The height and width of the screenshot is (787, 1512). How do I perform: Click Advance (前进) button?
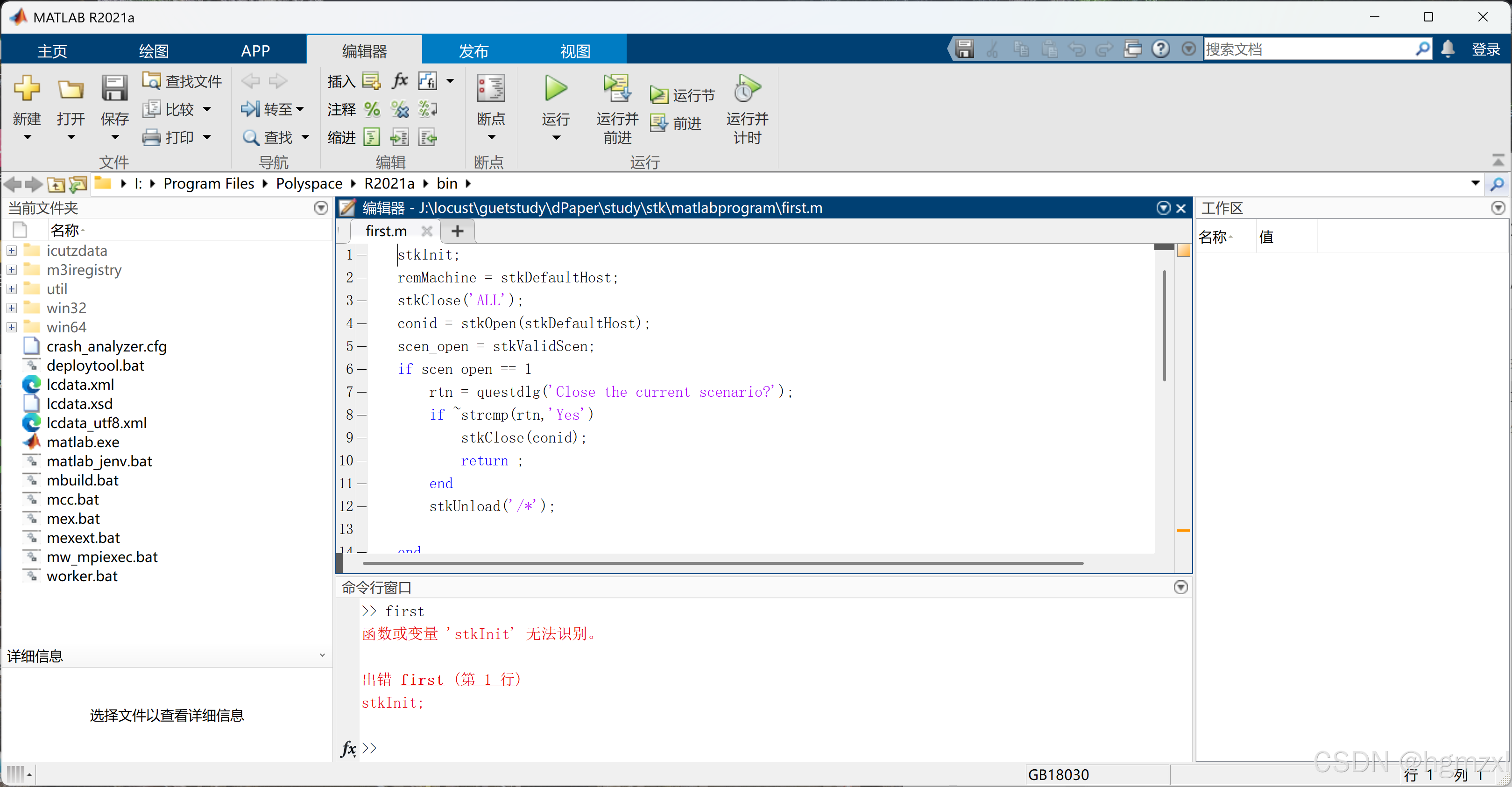[x=676, y=123]
